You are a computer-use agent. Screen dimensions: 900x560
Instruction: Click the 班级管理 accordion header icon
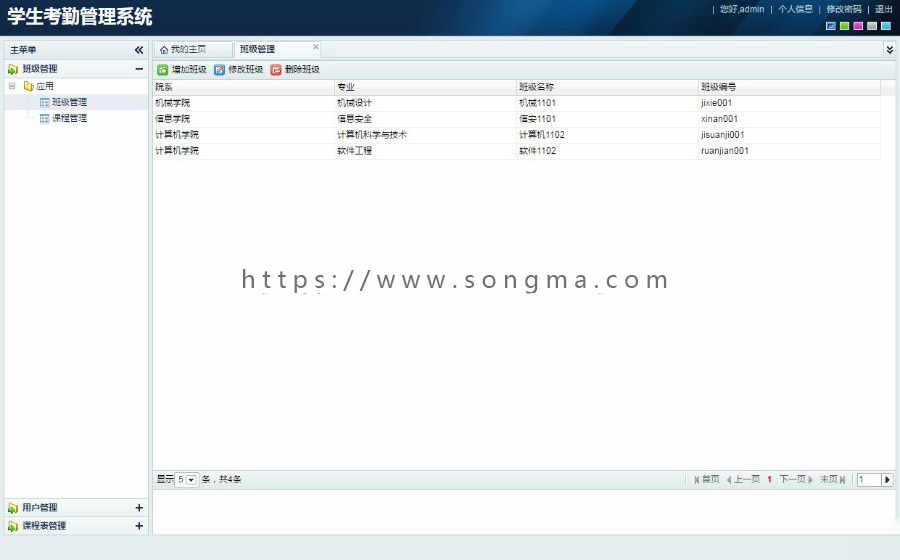pyautogui.click(x=13, y=69)
